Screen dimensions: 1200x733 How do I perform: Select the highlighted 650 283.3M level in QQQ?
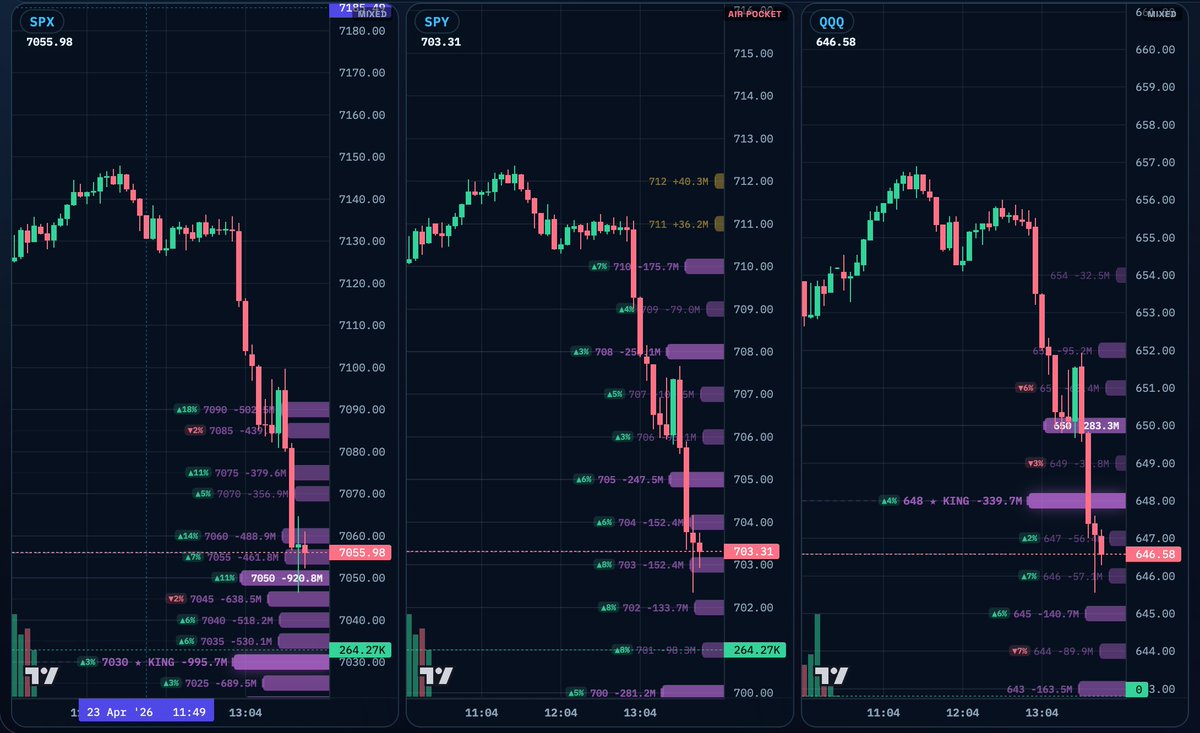point(1084,425)
